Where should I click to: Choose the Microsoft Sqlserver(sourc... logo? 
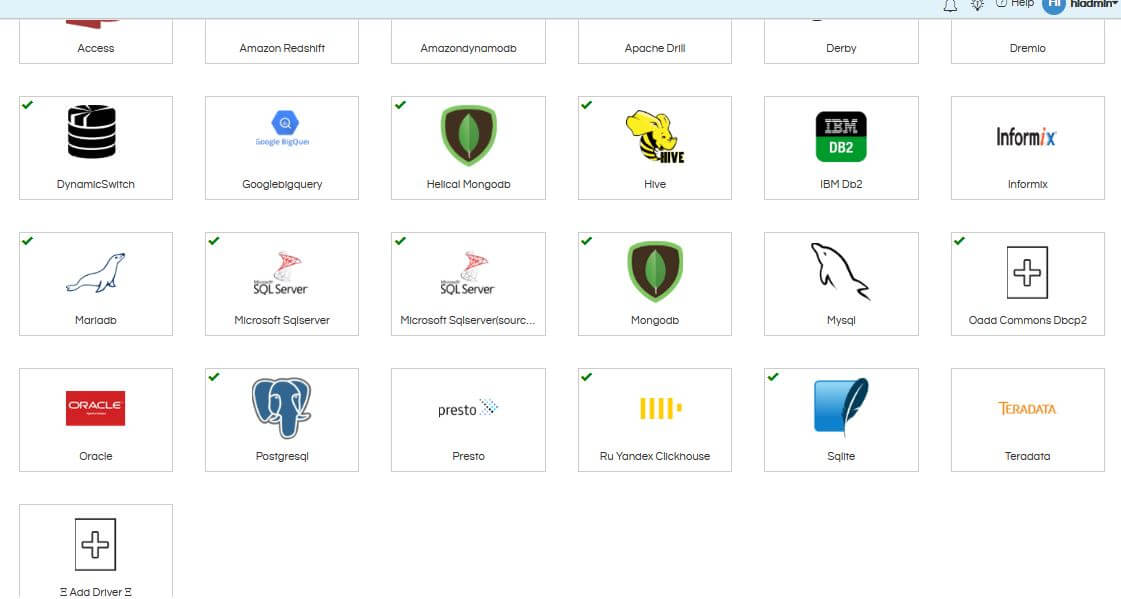pyautogui.click(x=468, y=273)
